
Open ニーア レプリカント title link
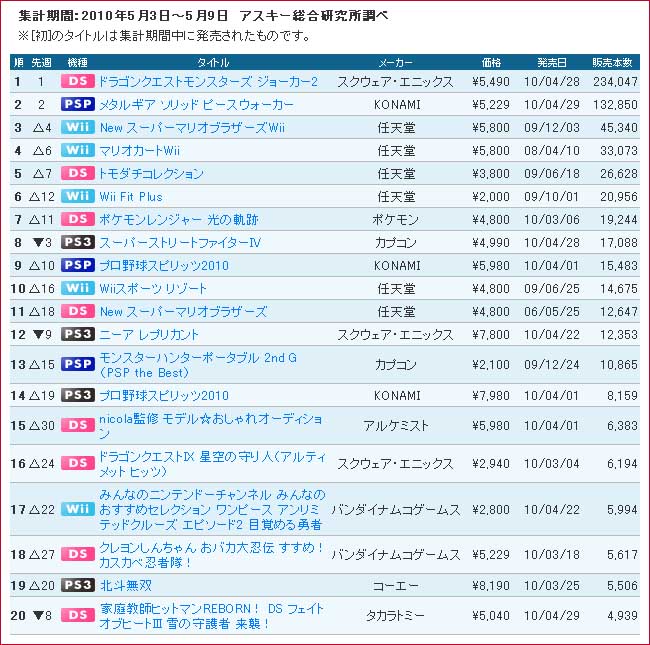click(x=149, y=335)
